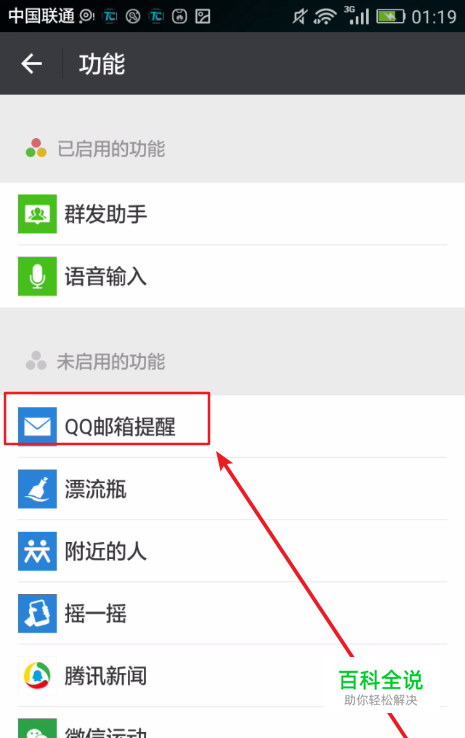Tap the WiFi status bar icon

(325, 16)
